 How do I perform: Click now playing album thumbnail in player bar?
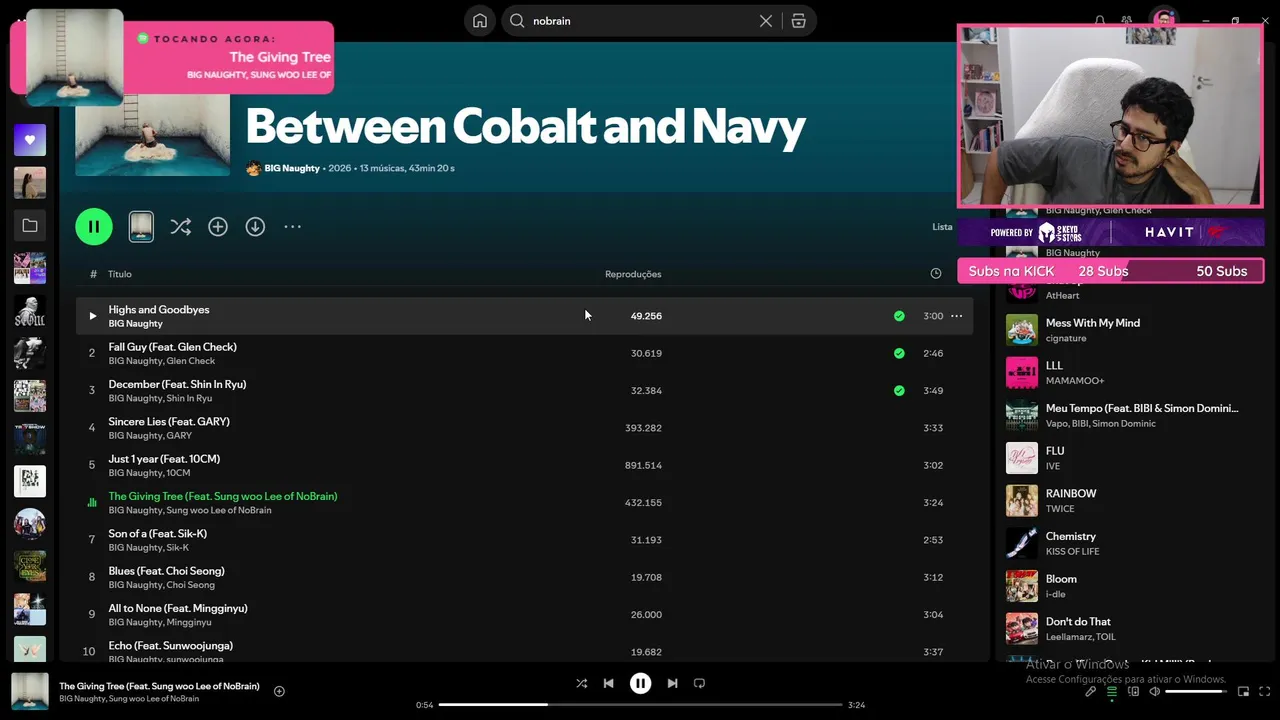pyautogui.click(x=30, y=691)
